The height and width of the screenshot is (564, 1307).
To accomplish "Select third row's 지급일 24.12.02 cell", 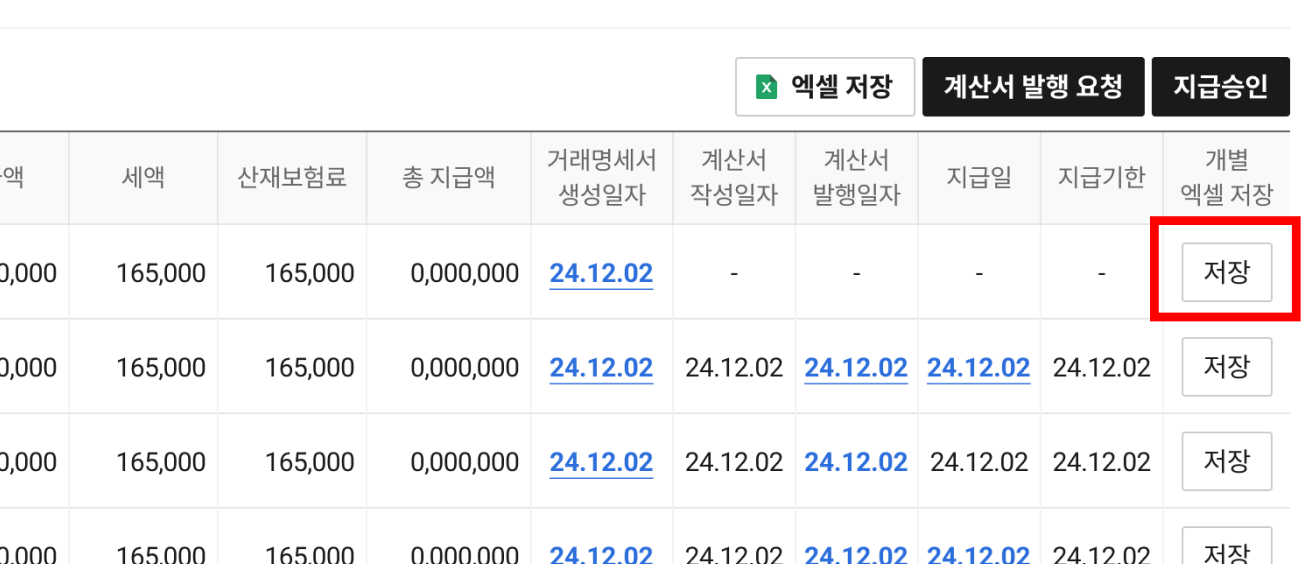I will point(979,463).
